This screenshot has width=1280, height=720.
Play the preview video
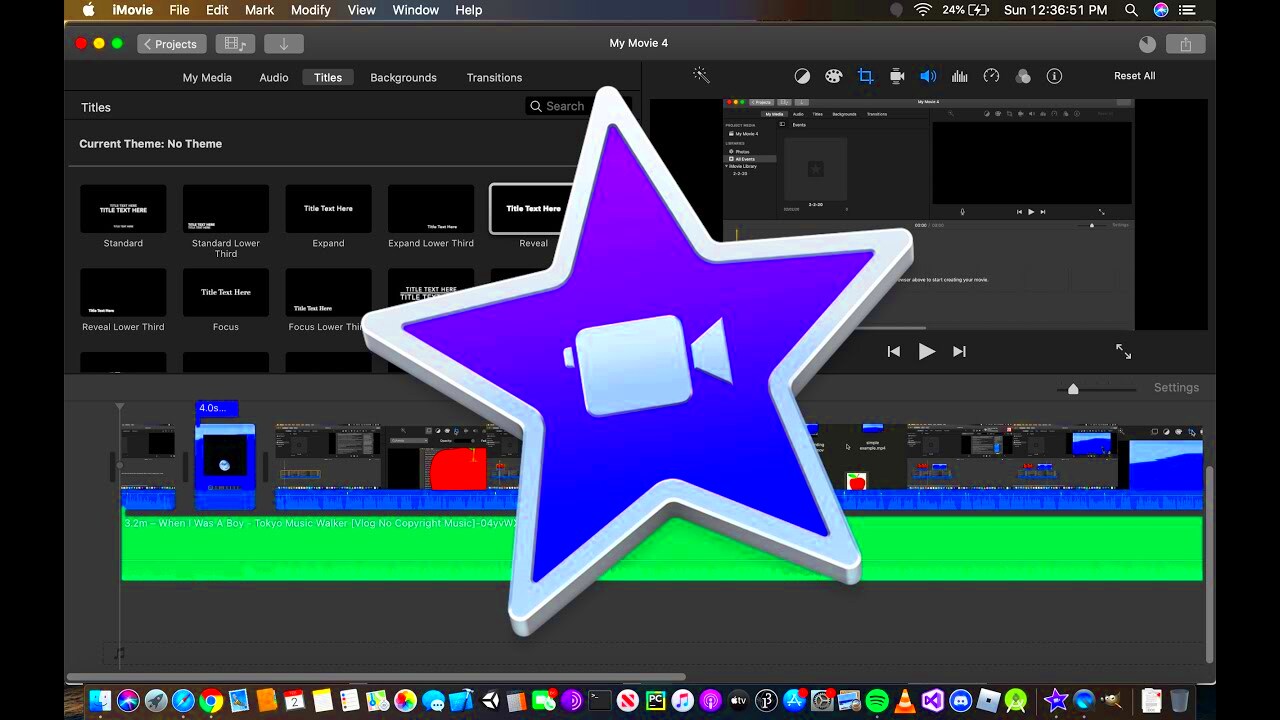coord(927,351)
